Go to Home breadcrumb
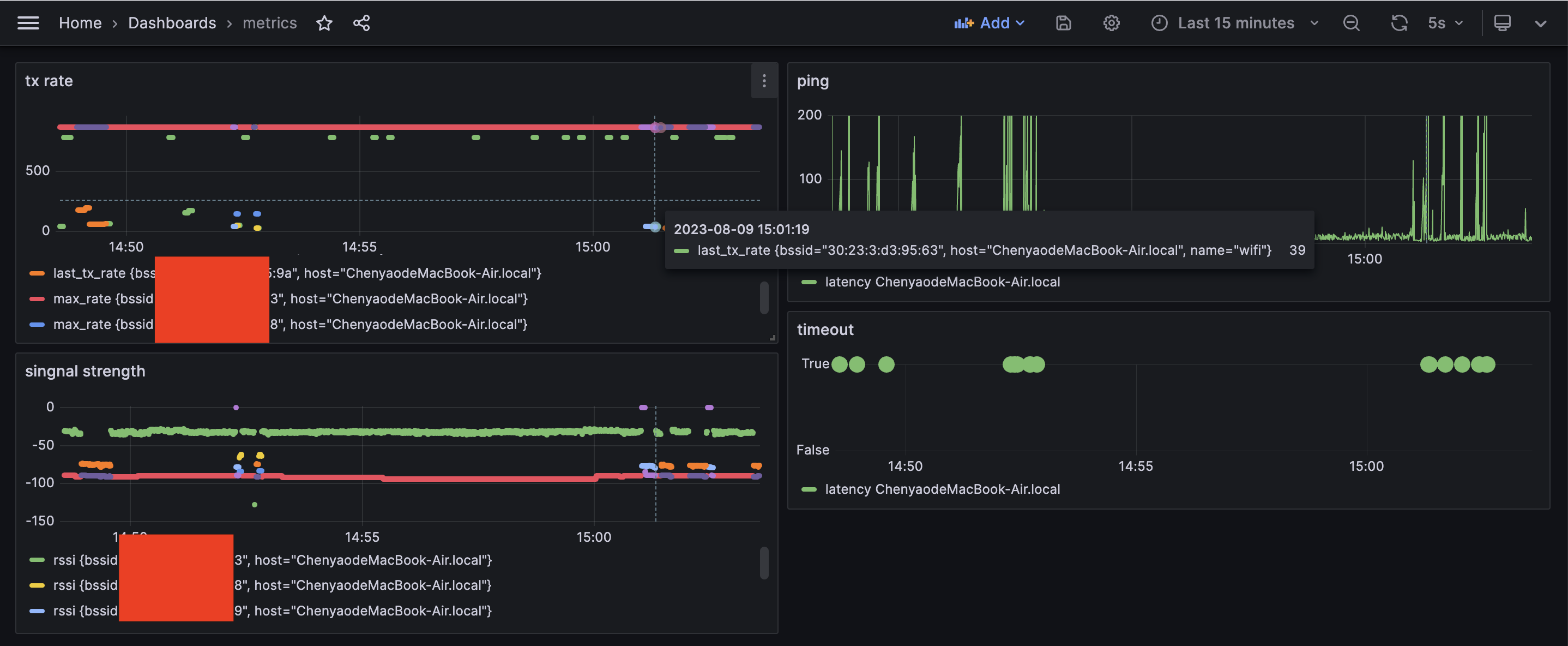 point(80,23)
